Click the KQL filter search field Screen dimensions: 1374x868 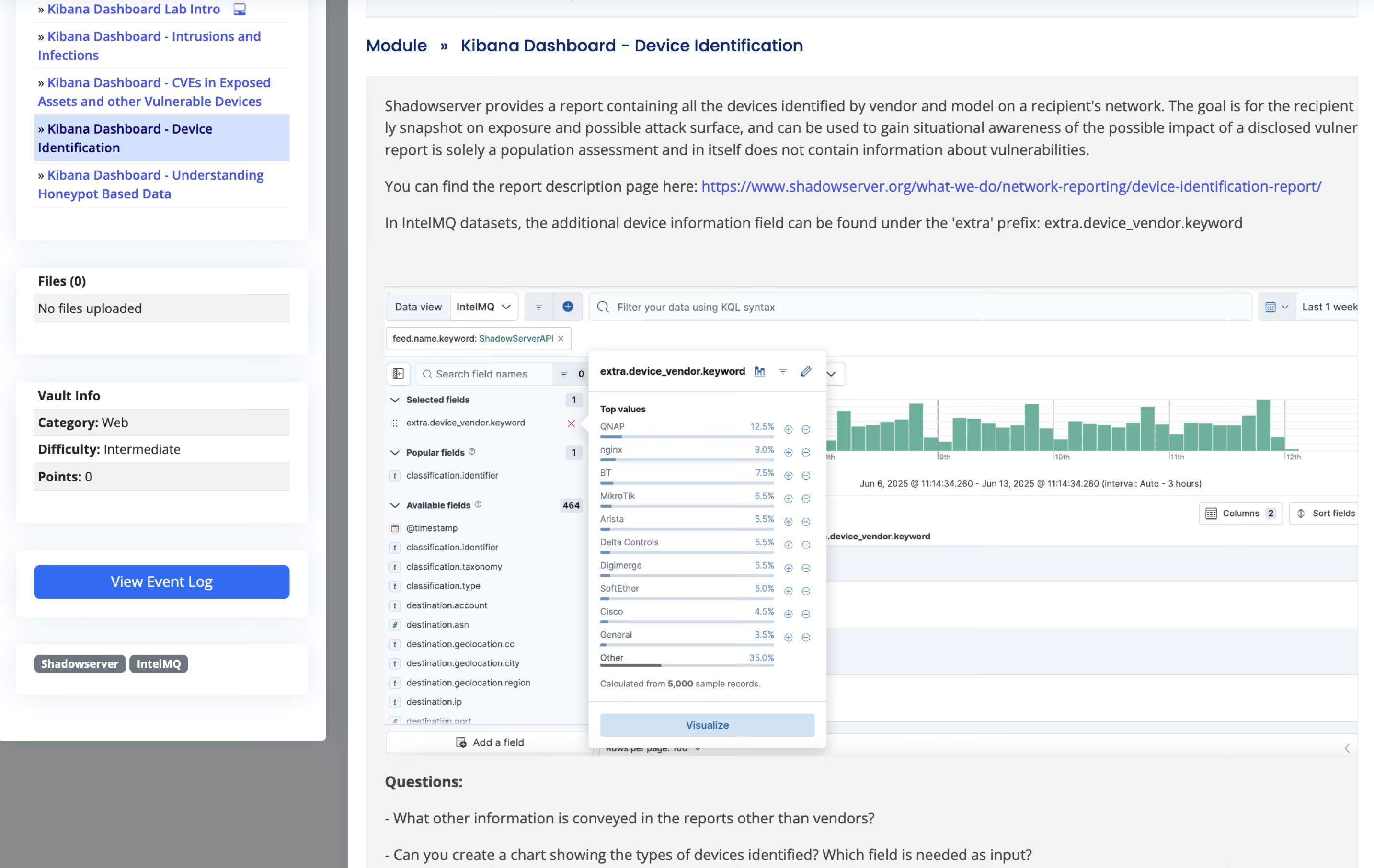click(920, 307)
